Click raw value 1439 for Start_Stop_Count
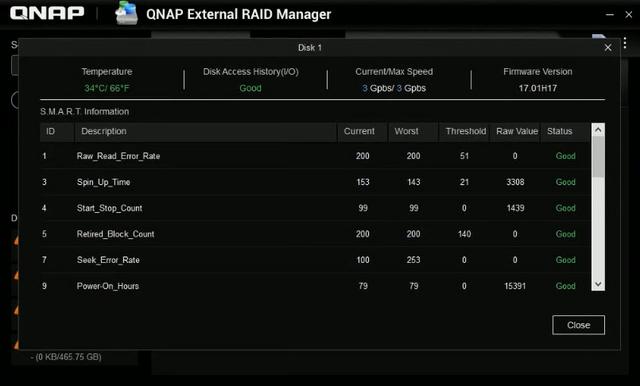Screen dimensions: 640x386 pos(515,208)
